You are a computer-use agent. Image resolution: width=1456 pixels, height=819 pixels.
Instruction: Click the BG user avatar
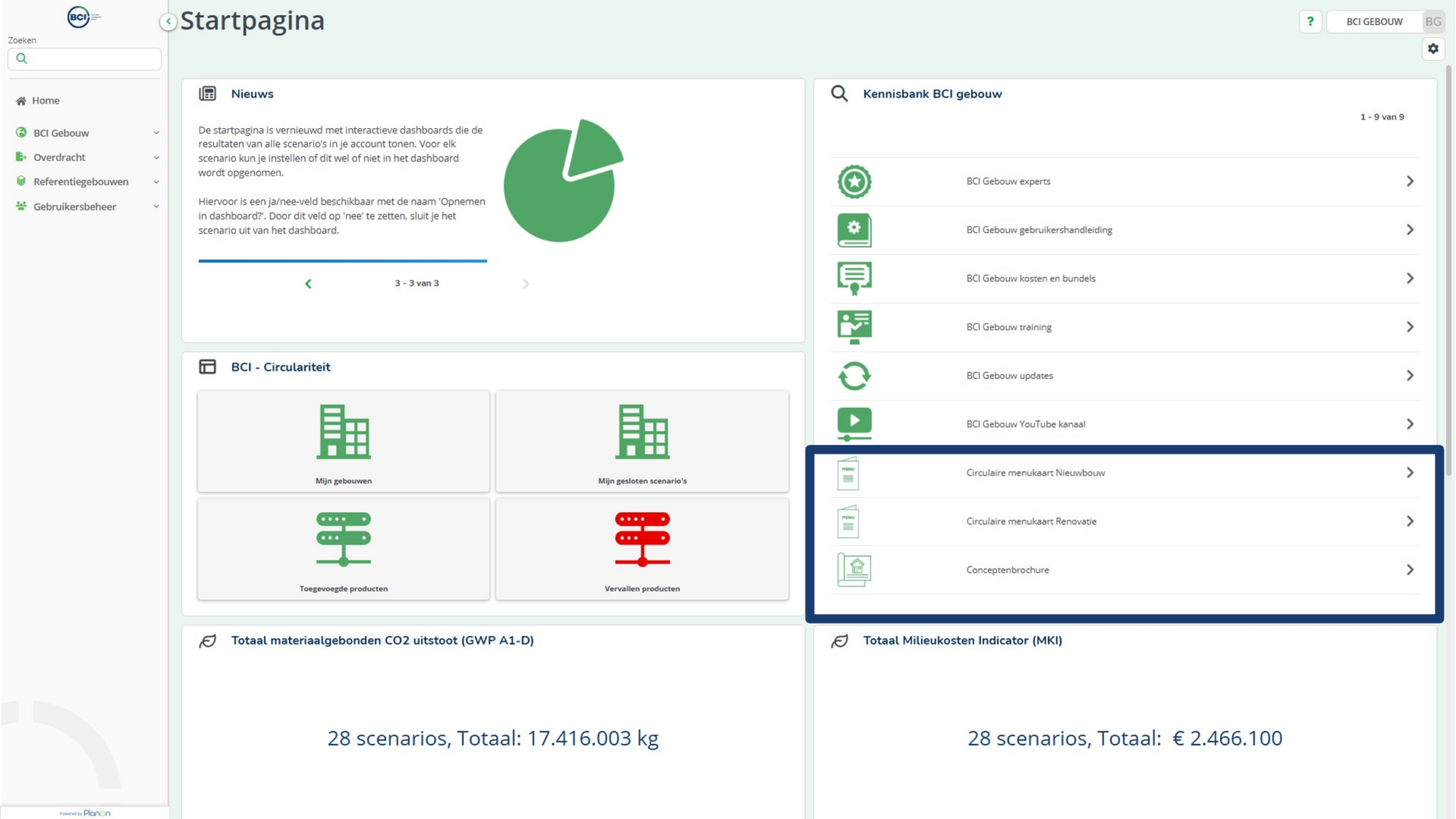1432,21
